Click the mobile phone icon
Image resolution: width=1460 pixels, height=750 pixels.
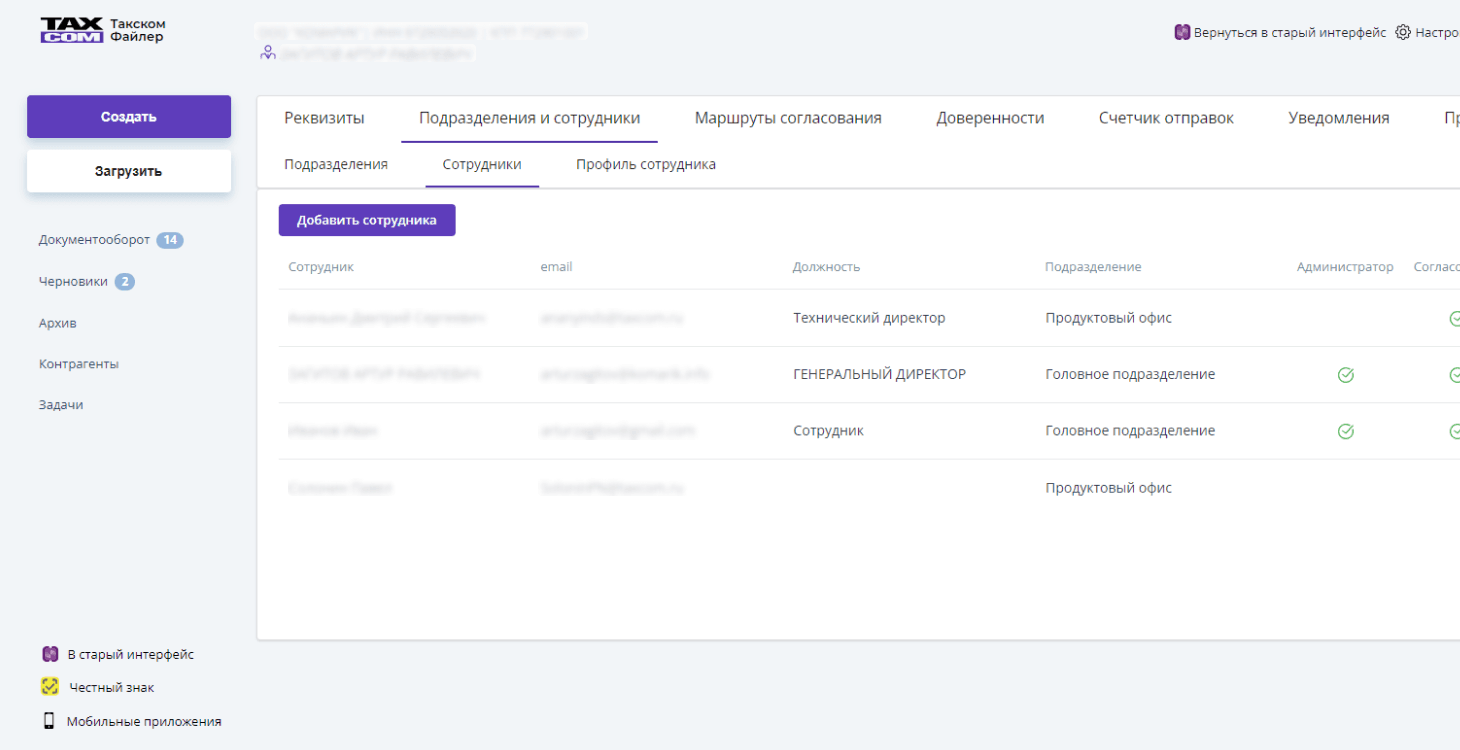[x=49, y=720]
